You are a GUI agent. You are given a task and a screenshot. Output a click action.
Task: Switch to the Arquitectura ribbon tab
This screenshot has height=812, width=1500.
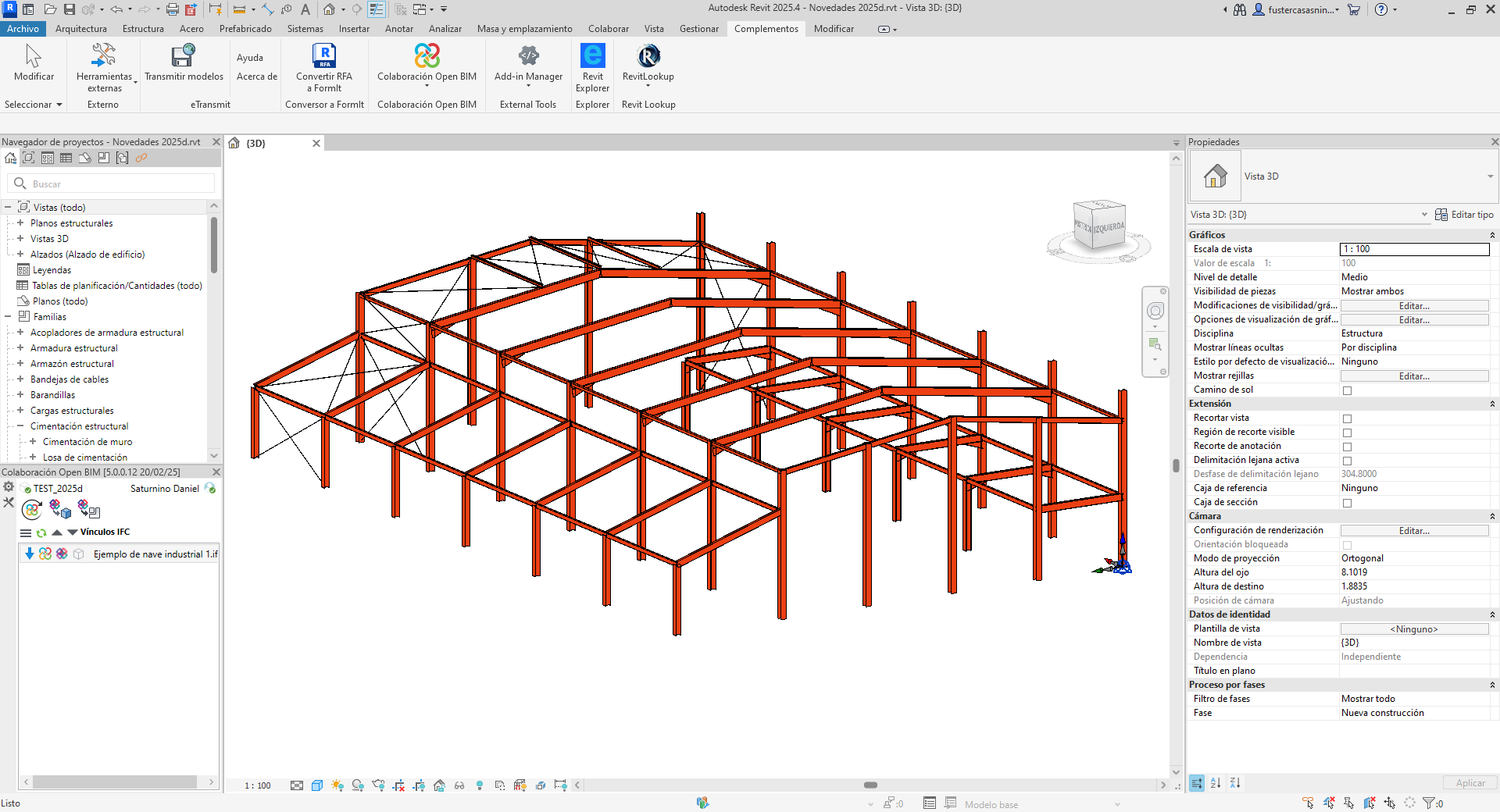(81, 29)
